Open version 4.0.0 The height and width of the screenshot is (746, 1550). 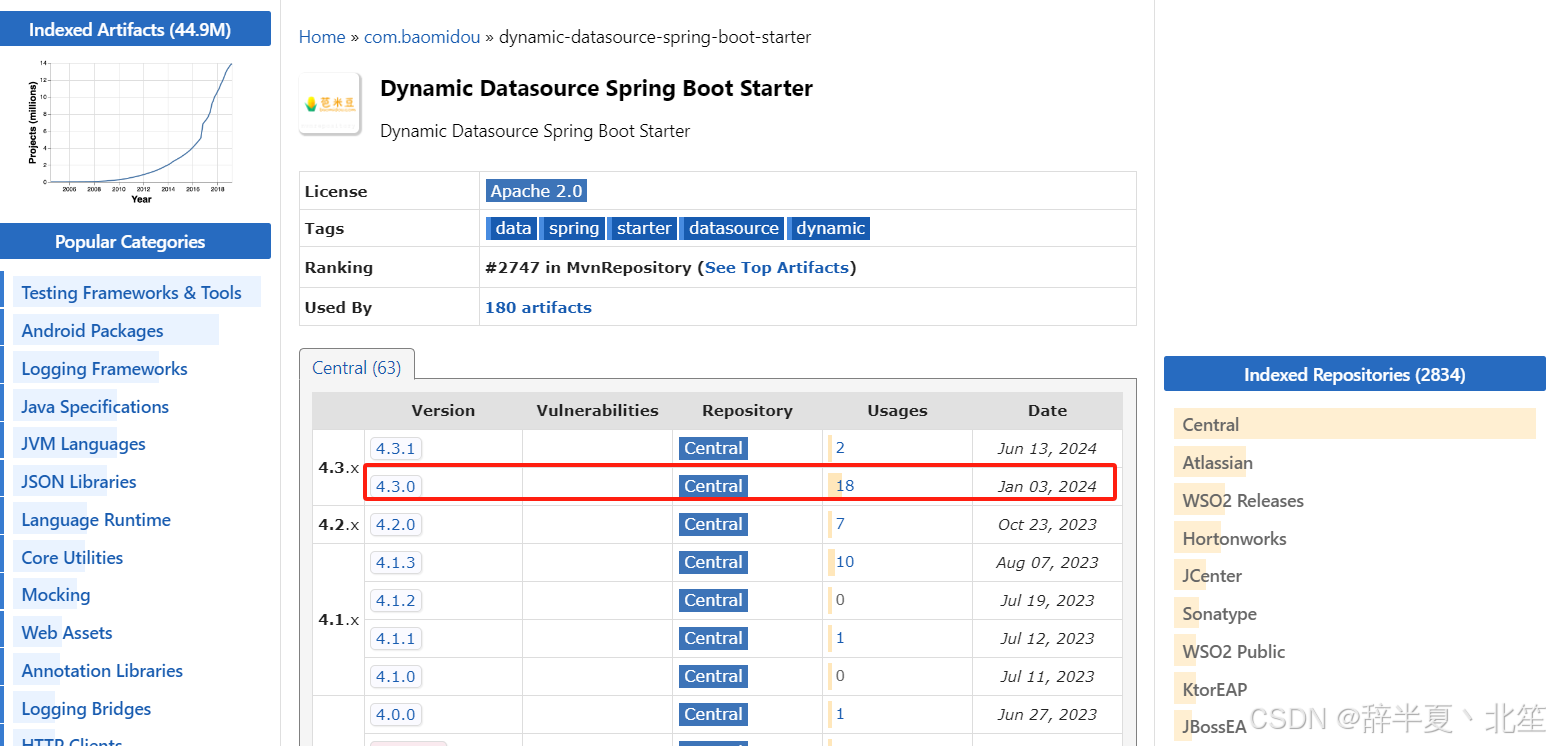(x=395, y=715)
